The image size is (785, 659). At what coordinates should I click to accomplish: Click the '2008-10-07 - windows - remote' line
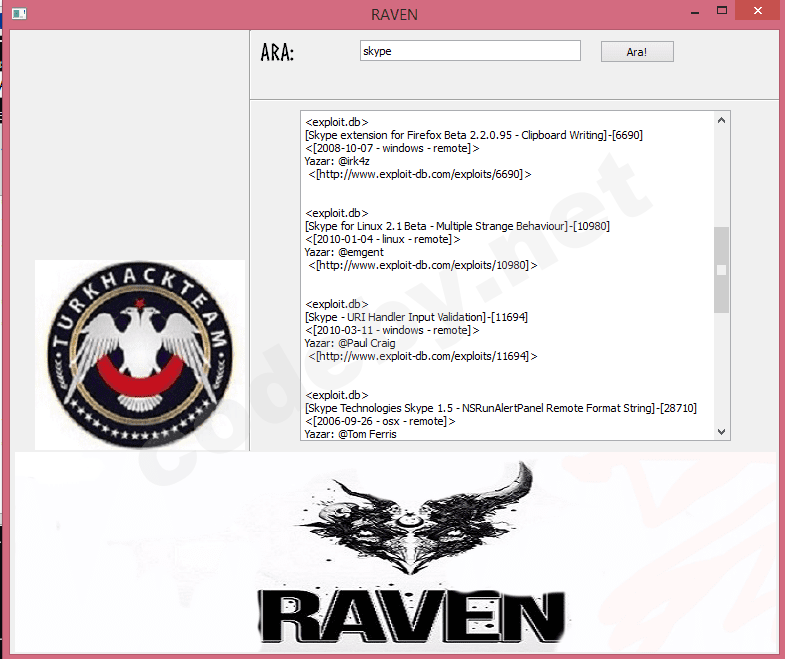[392, 148]
